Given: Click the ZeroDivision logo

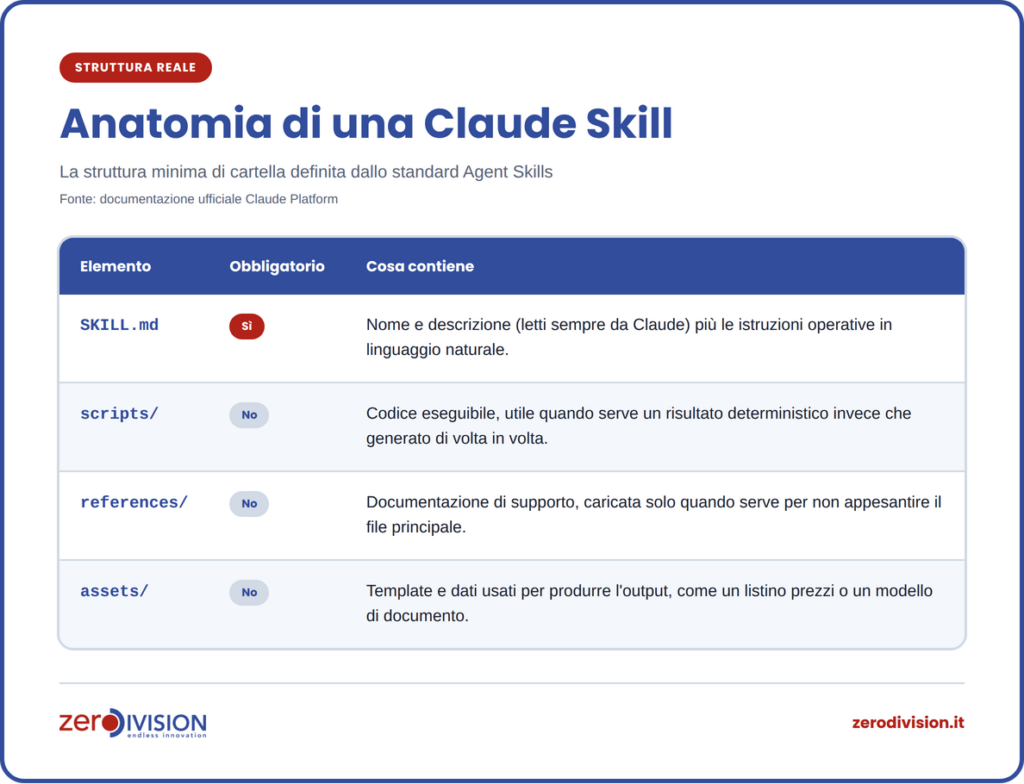Looking at the screenshot, I should point(133,723).
